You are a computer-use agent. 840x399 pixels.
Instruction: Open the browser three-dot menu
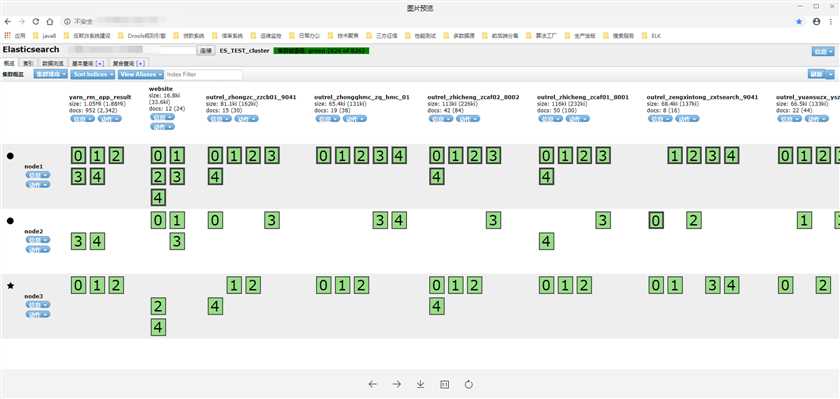[x=831, y=21]
